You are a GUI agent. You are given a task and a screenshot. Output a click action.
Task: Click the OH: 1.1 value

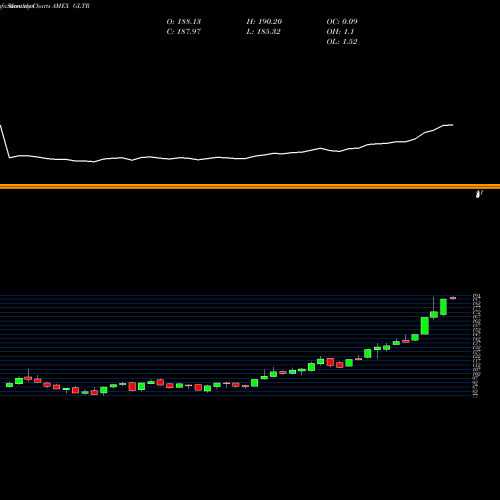coord(340,32)
